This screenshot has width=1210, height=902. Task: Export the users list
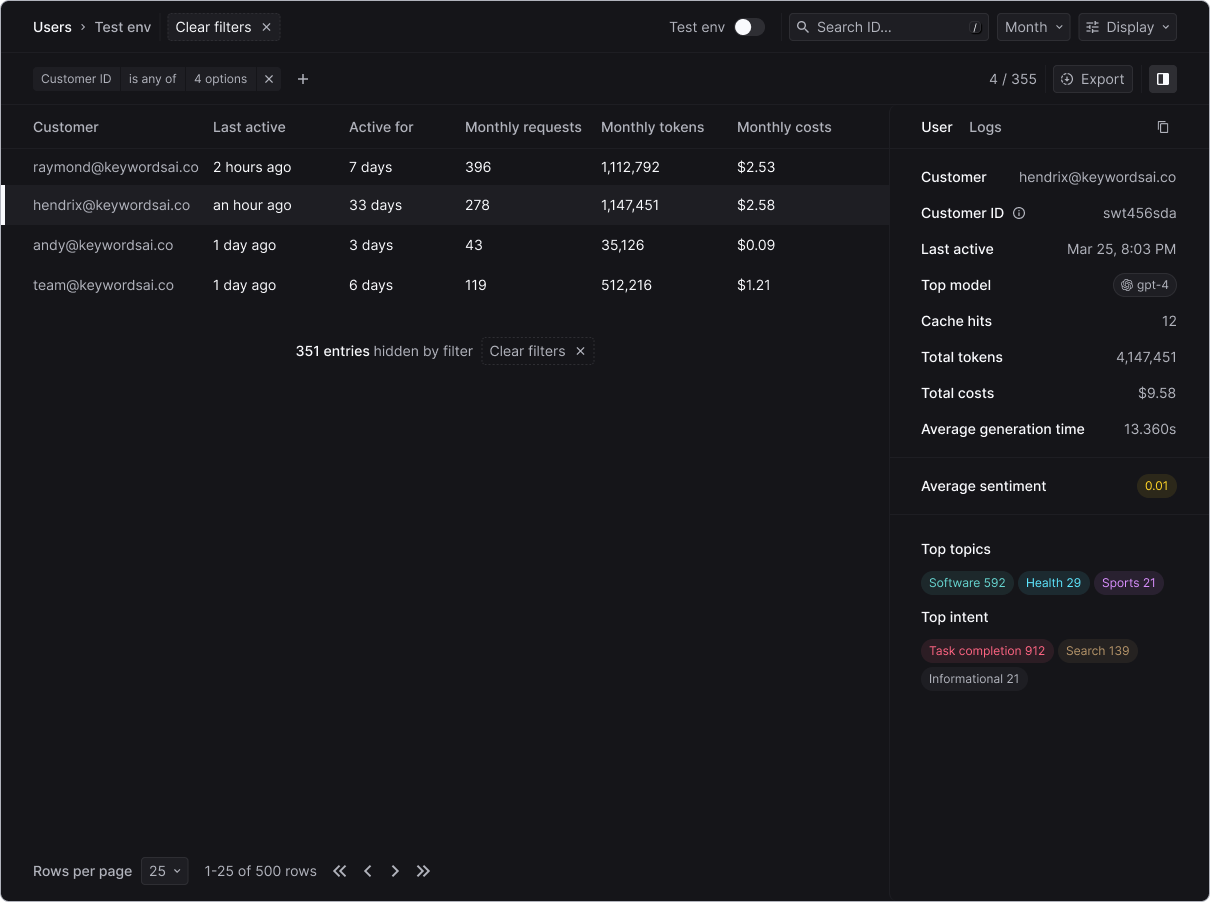pos(1092,79)
